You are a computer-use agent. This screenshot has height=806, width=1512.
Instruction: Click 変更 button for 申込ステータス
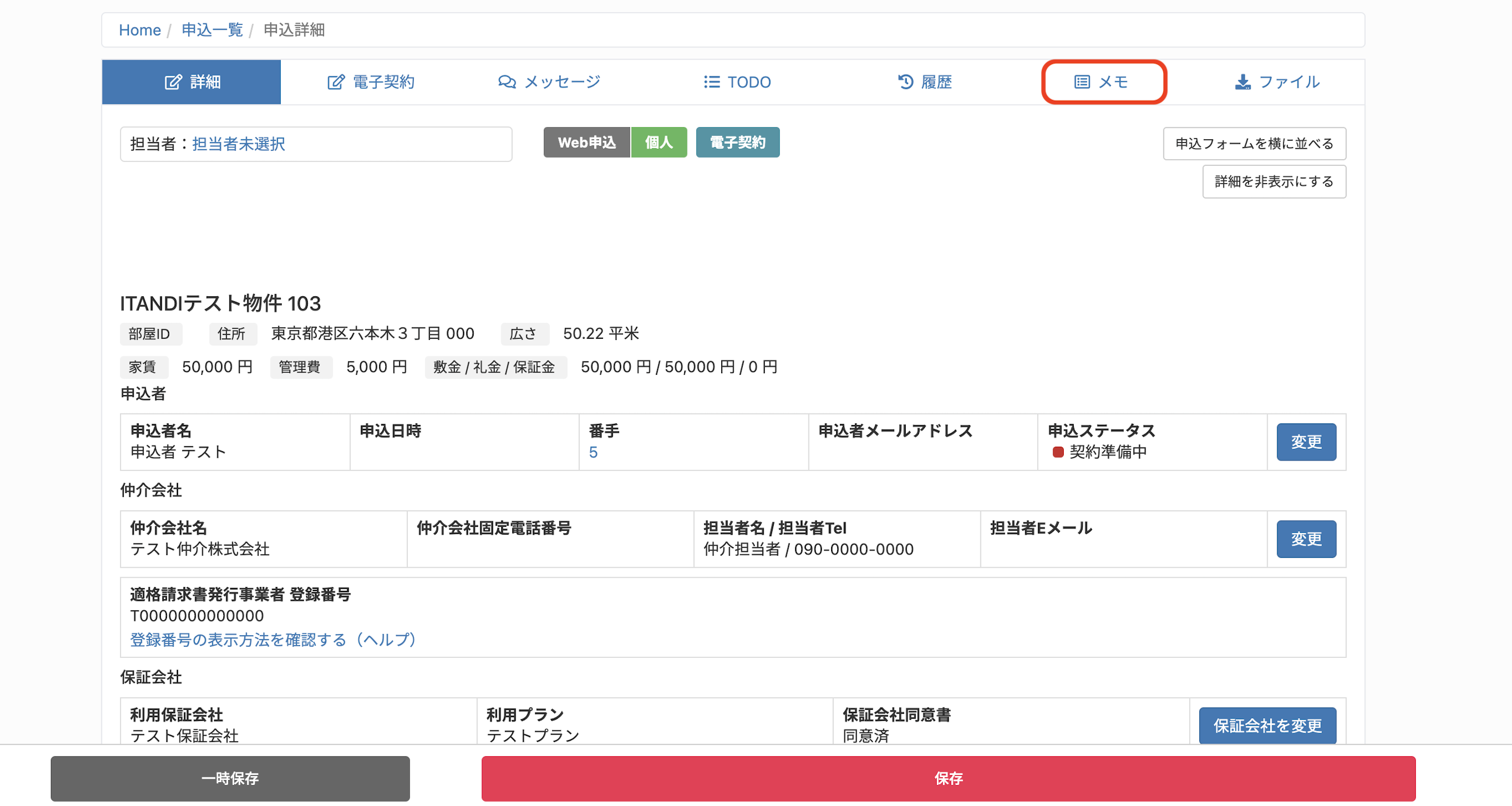[x=1306, y=442]
